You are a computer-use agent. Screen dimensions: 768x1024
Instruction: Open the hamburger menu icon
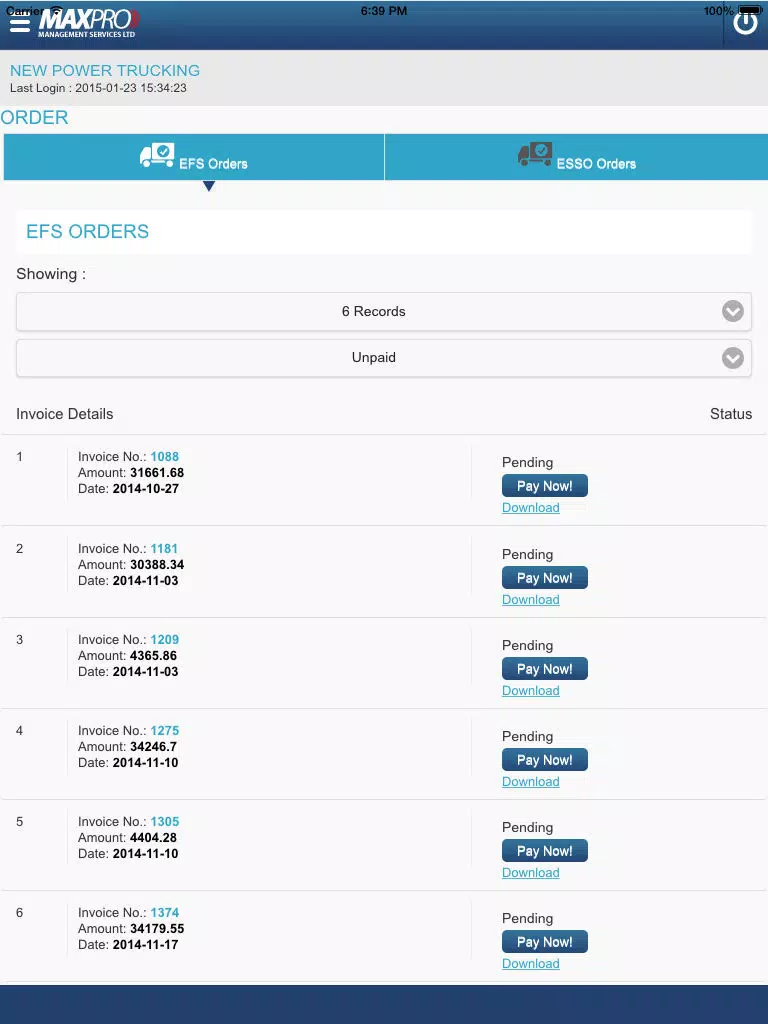pos(19,22)
